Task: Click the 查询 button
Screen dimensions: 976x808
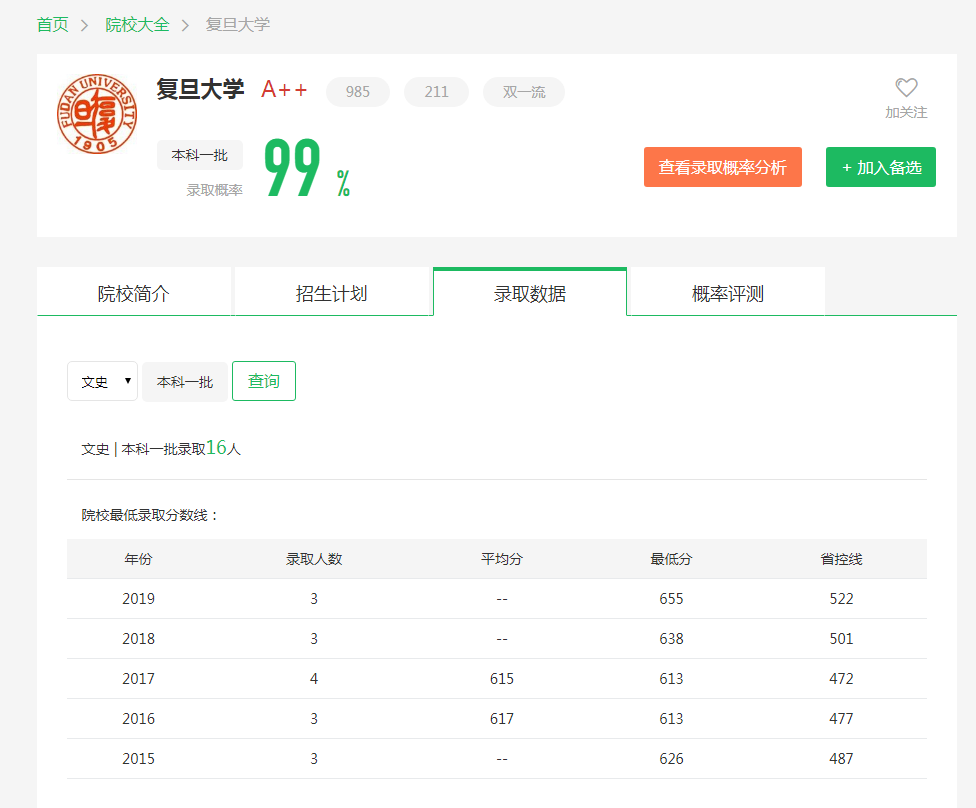Action: (x=264, y=381)
